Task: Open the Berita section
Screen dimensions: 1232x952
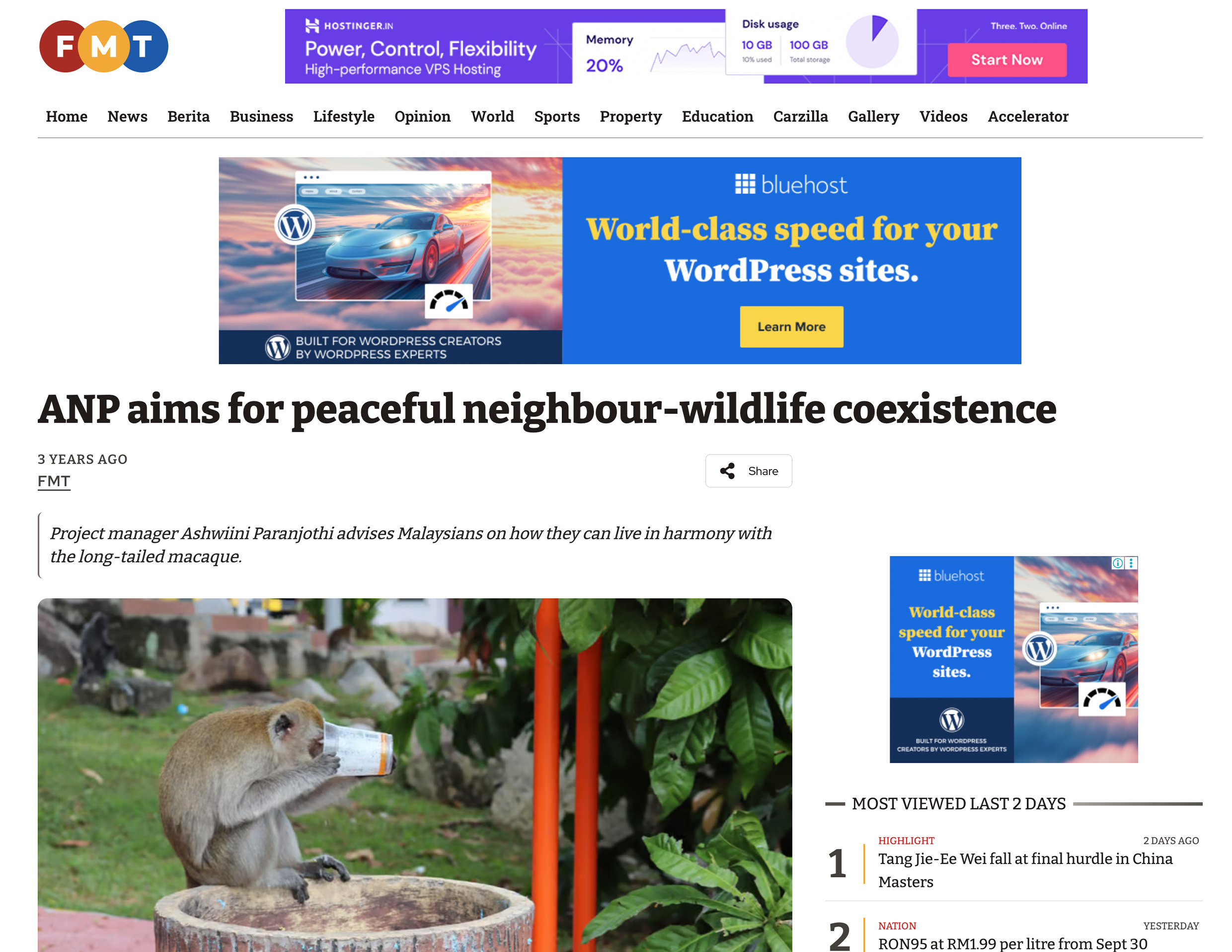Action: point(188,116)
